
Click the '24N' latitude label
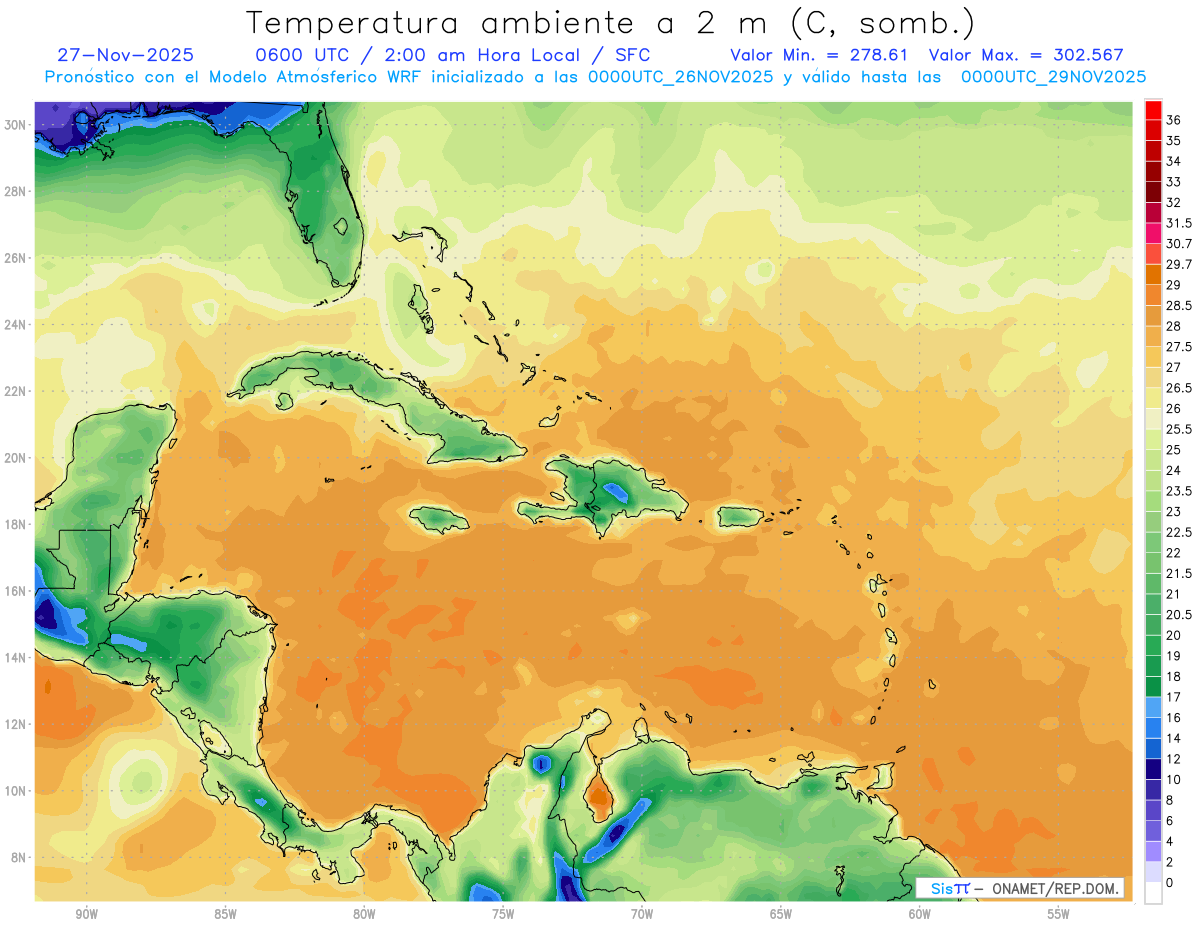coord(16,325)
